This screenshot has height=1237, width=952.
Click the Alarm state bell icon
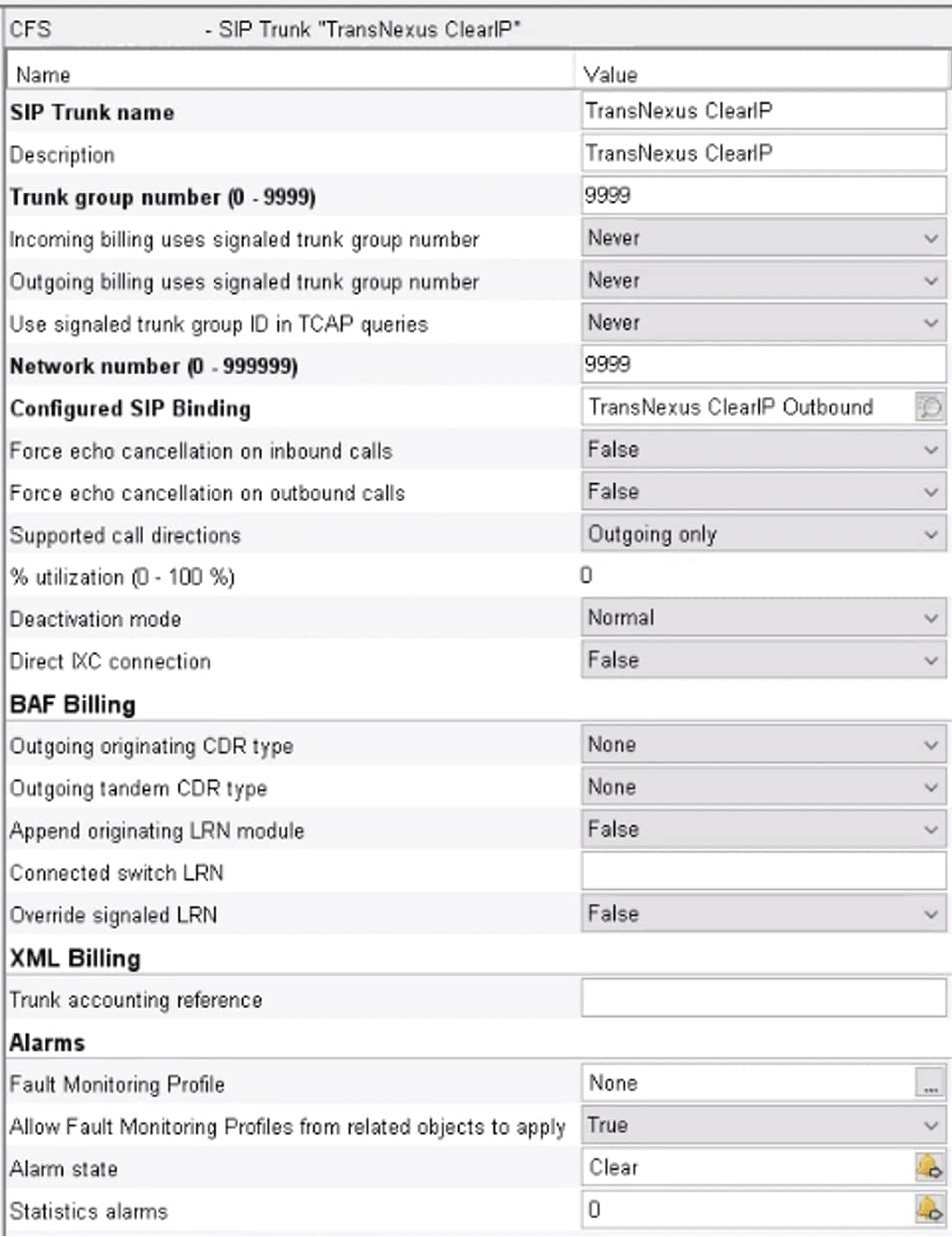[930, 1168]
